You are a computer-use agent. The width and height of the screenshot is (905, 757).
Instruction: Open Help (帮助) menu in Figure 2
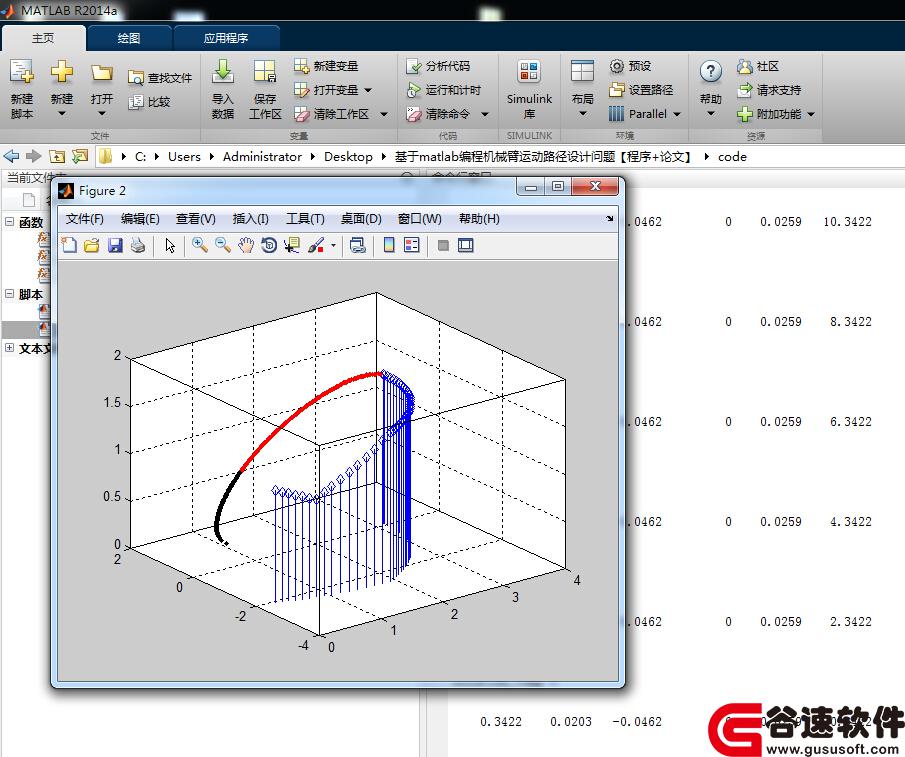(479, 219)
